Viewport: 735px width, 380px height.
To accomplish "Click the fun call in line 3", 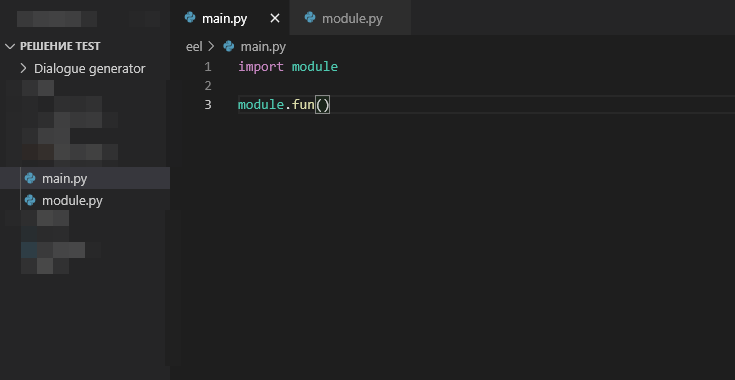I will coord(303,104).
